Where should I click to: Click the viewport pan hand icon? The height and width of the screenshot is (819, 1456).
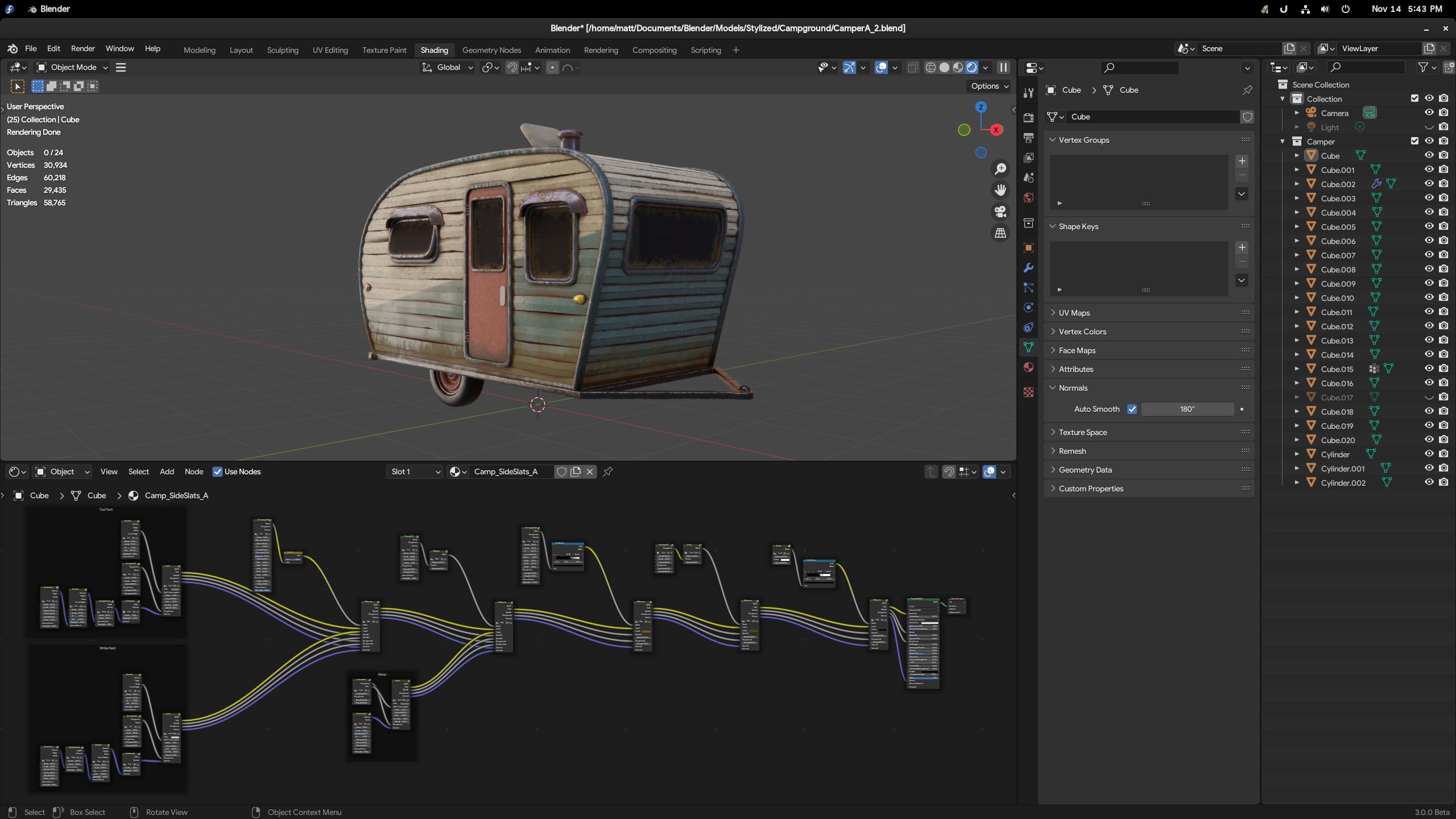pyautogui.click(x=1000, y=190)
